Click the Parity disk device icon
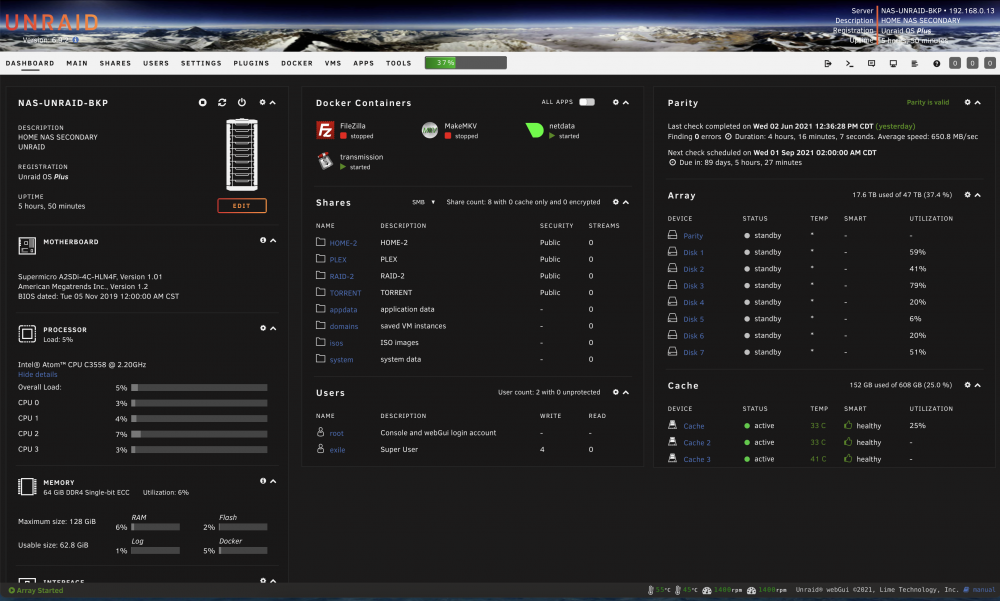The width and height of the screenshot is (1000, 601). pos(672,235)
